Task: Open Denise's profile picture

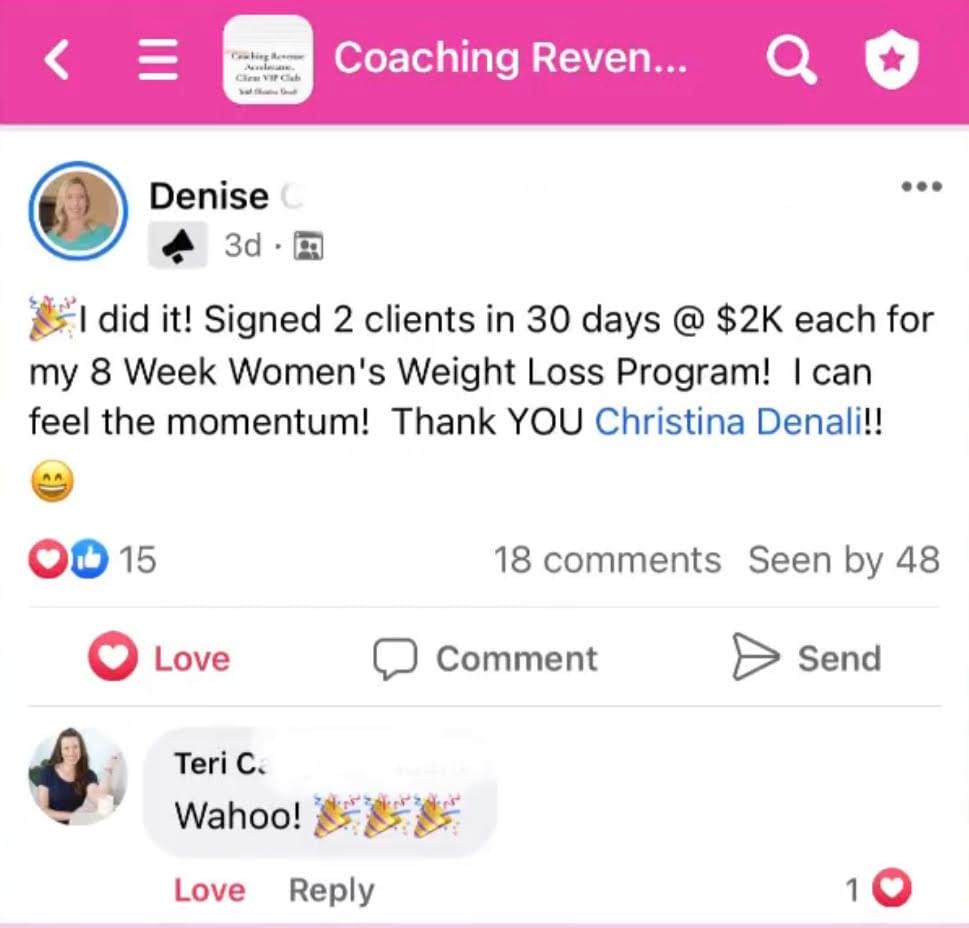Action: click(x=78, y=211)
